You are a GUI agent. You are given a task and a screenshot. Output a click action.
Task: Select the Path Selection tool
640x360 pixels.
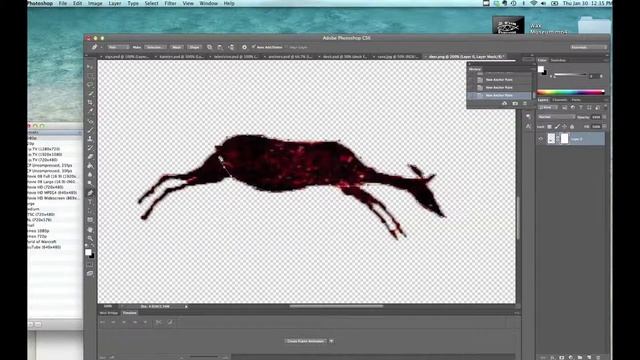pyautogui.click(x=90, y=211)
